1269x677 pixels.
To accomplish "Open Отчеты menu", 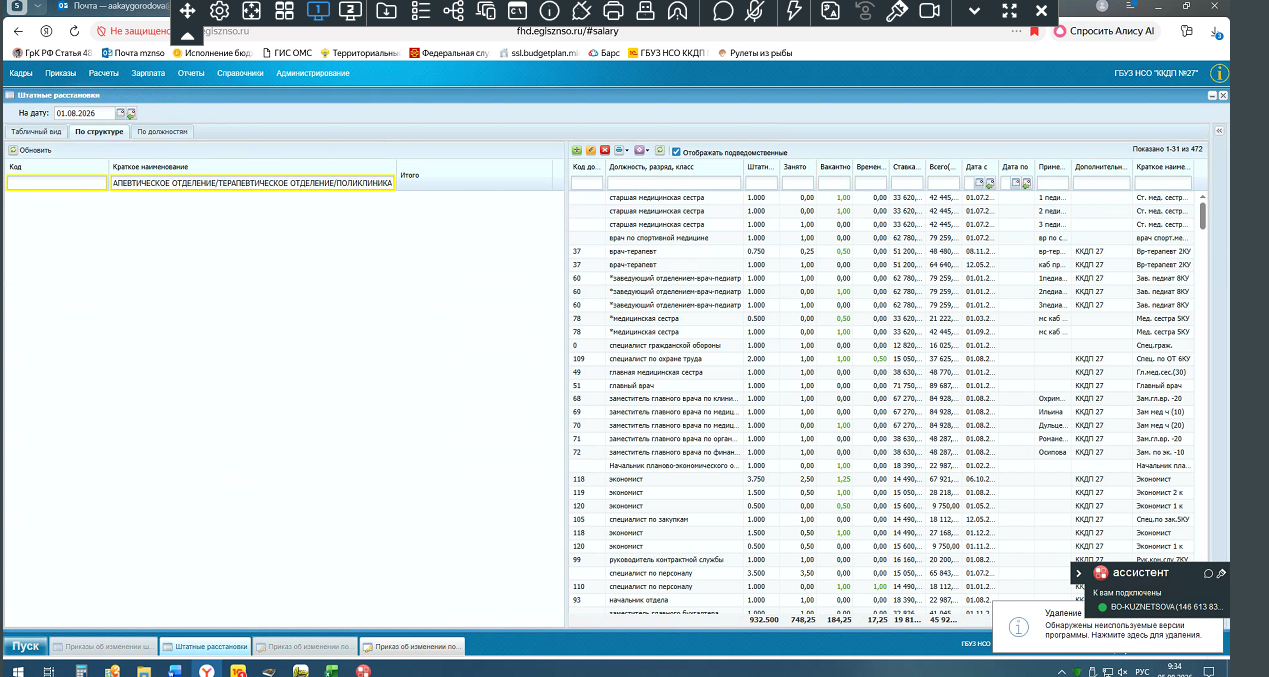I will click(191, 73).
